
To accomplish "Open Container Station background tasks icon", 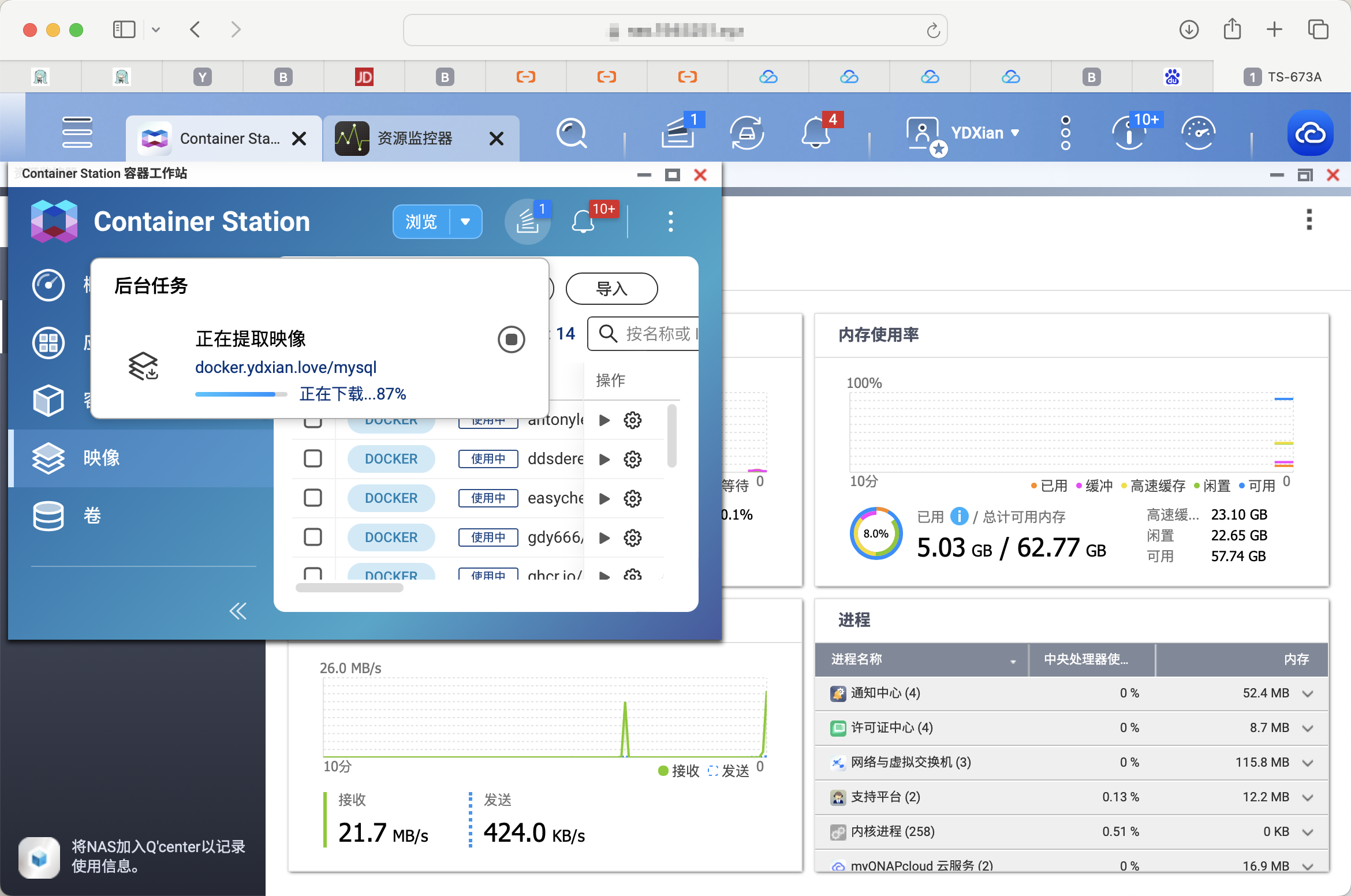I will (x=528, y=221).
